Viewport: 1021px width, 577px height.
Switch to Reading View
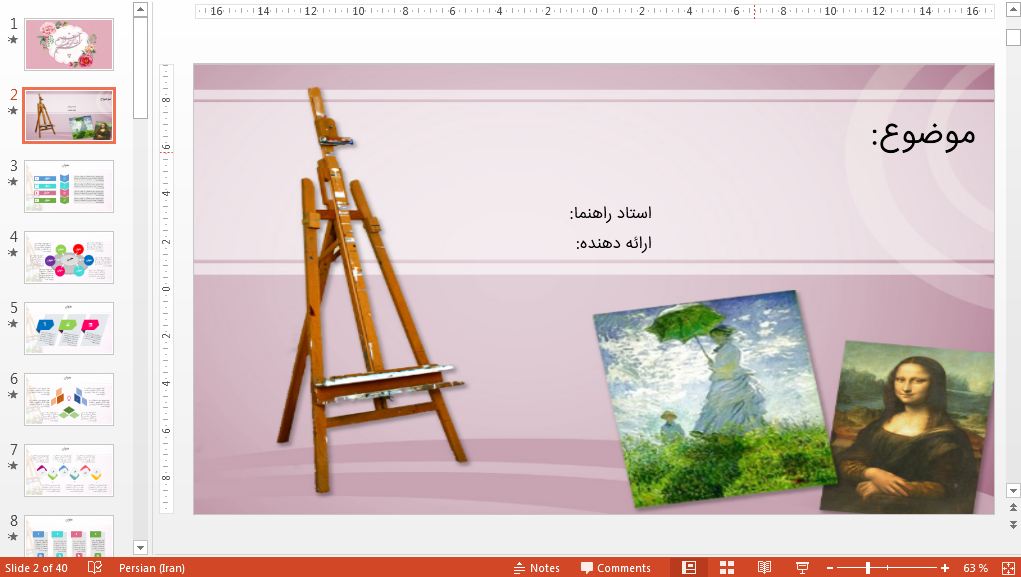[764, 567]
